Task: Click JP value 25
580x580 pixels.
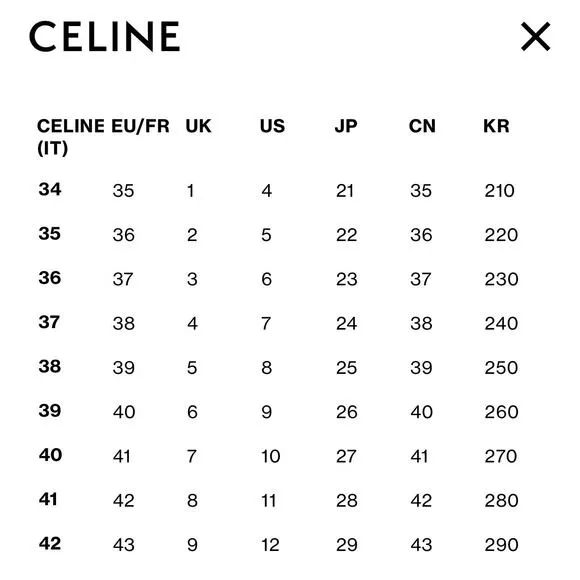Action: (x=347, y=368)
